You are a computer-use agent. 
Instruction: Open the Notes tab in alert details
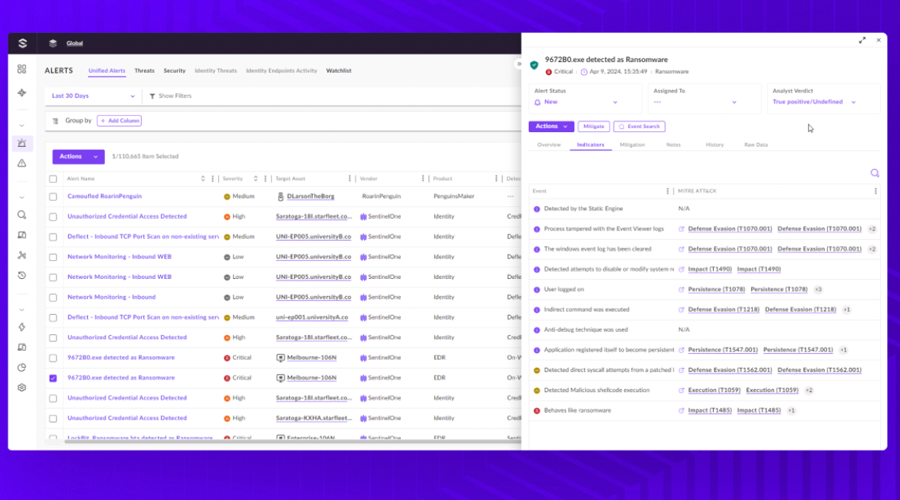[x=673, y=145]
